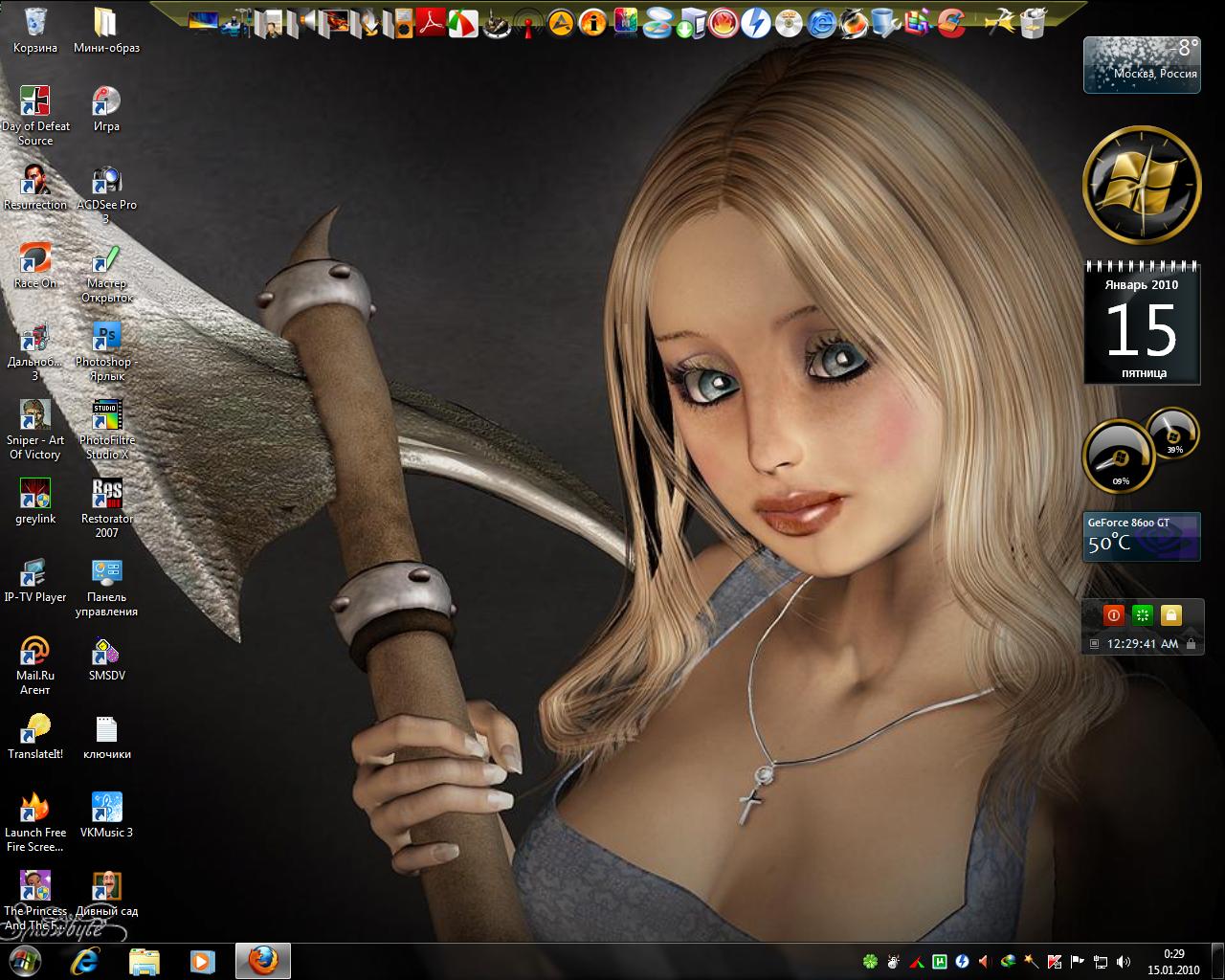Launch TranslateIt! shortcut
Viewport: 1225px width, 980px height.
[x=35, y=736]
